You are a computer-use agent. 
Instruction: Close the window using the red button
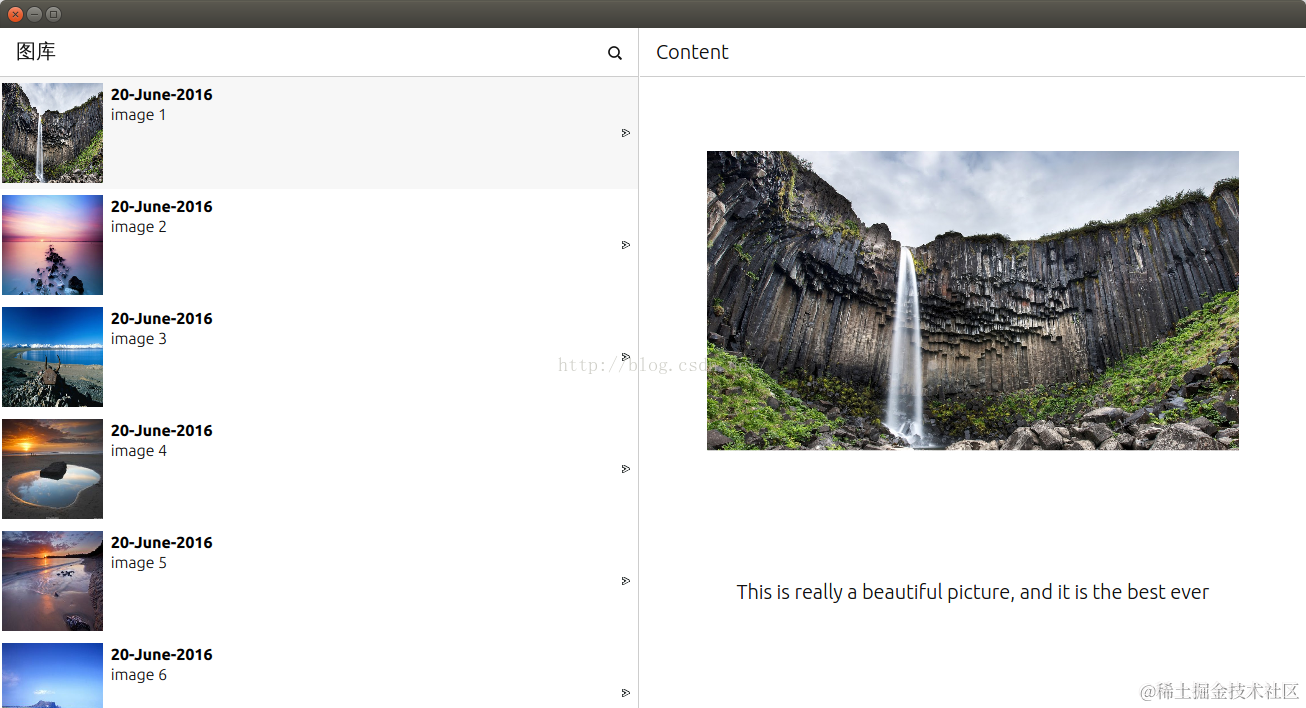point(16,14)
